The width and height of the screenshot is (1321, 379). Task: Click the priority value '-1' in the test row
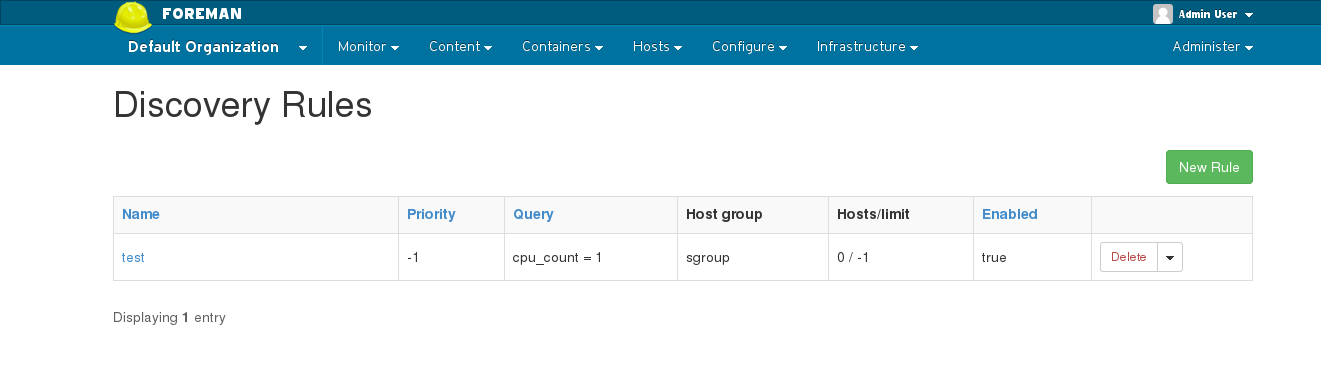(x=413, y=257)
